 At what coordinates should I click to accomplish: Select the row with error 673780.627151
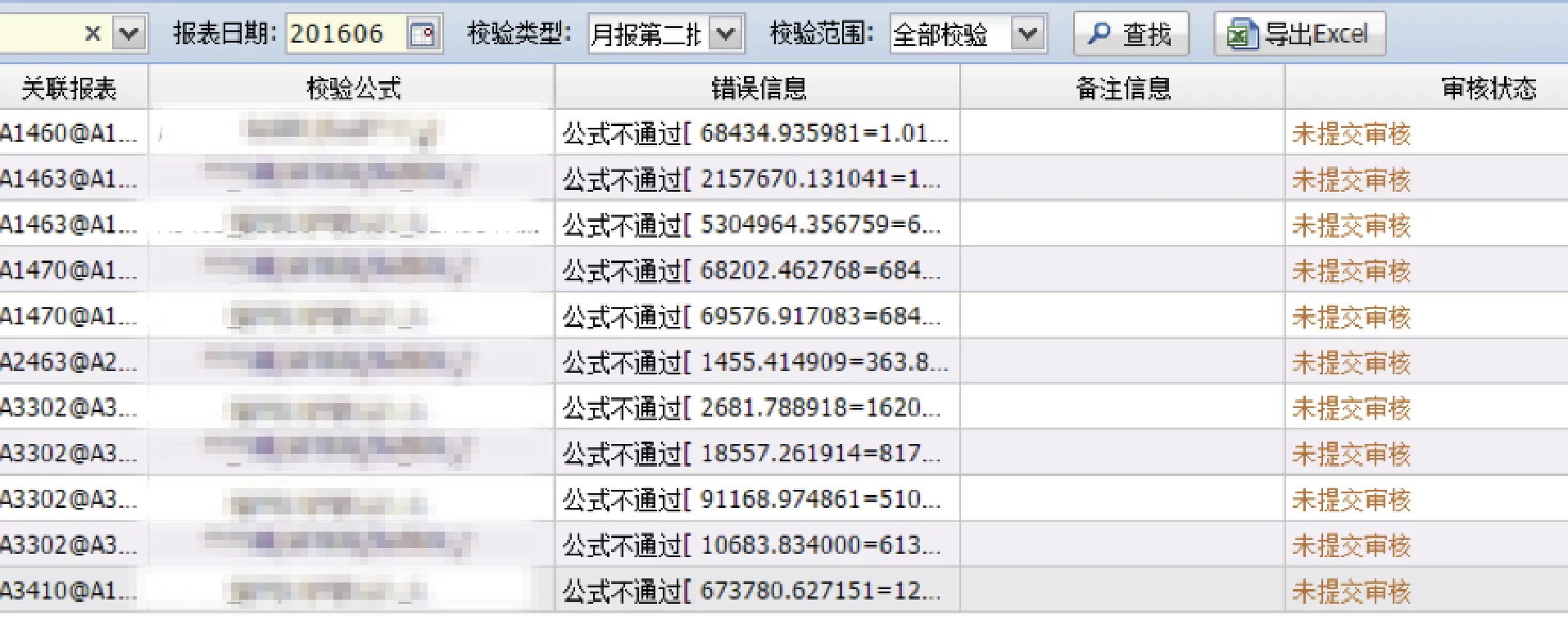pyautogui.click(x=752, y=592)
